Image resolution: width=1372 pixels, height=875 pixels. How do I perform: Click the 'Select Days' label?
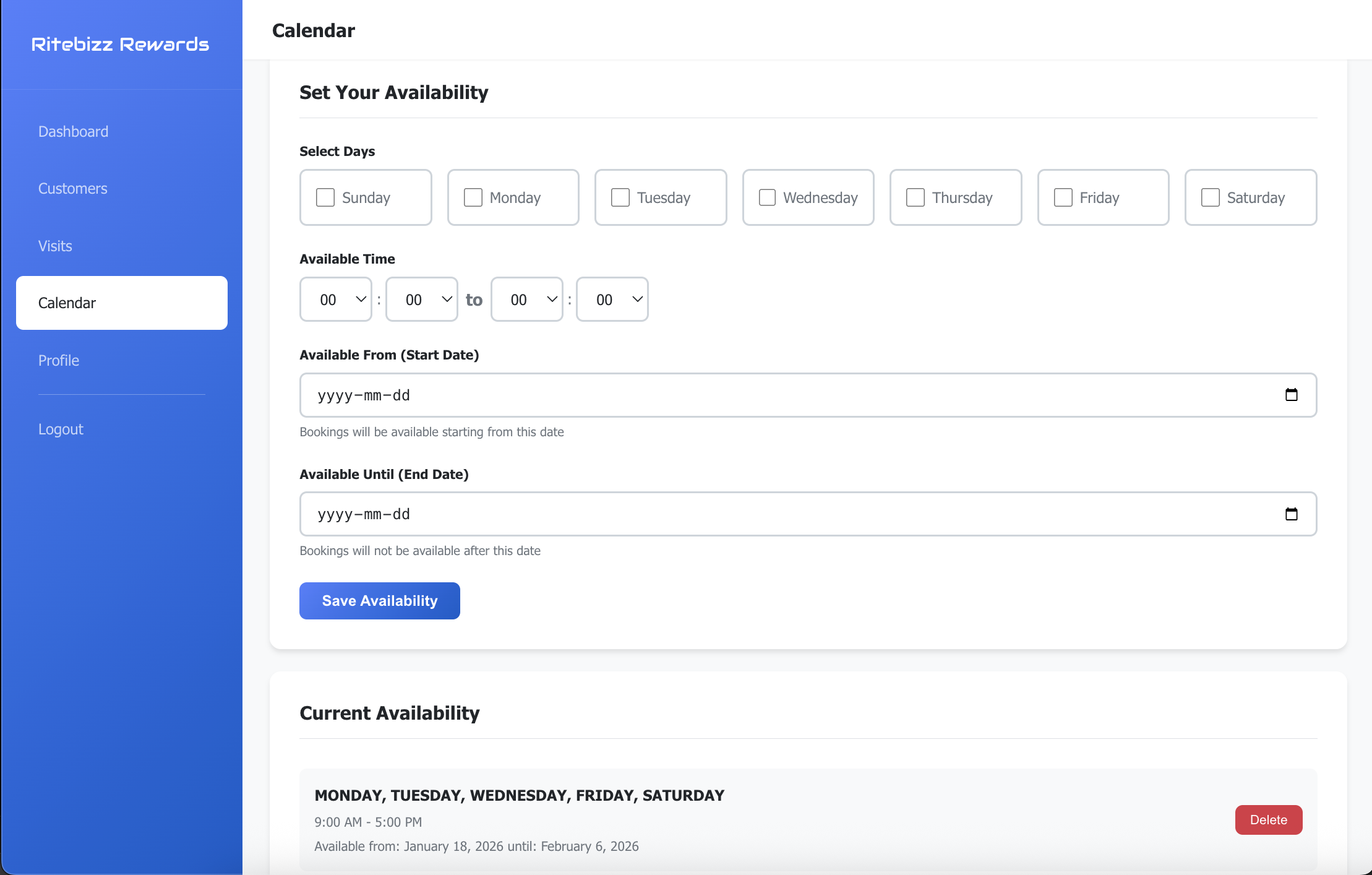(337, 152)
